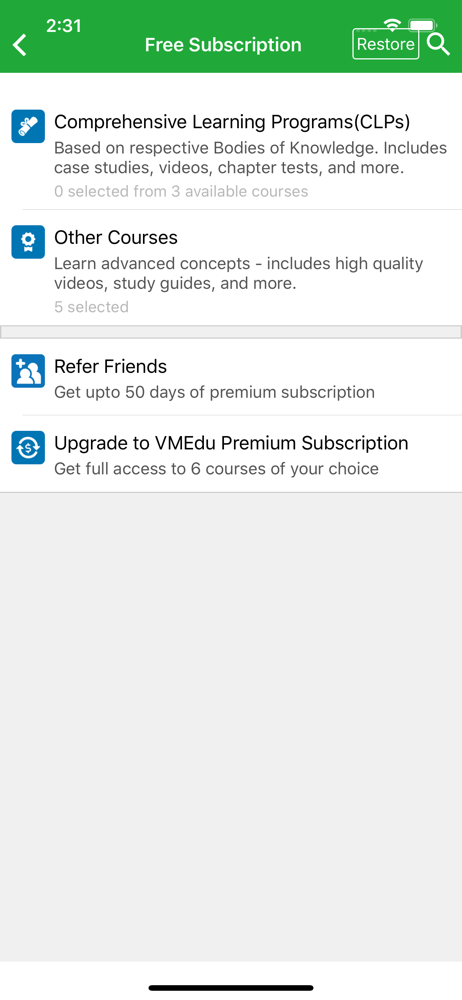This screenshot has height=1000, width=462.
Task: Tap the back arrow in header
Action: pos(20,45)
